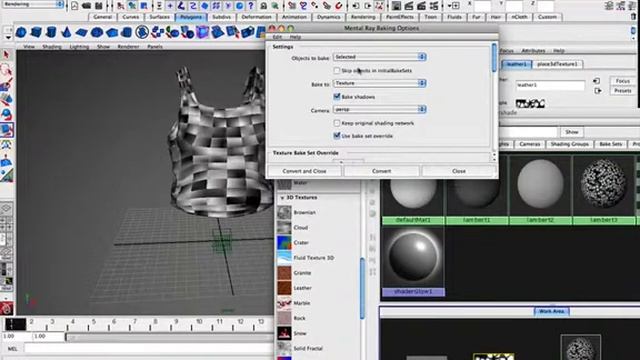Viewport: 640px width, 360px height.
Task: Open the Camera dropdown set to persp
Action: pyautogui.click(x=380, y=109)
